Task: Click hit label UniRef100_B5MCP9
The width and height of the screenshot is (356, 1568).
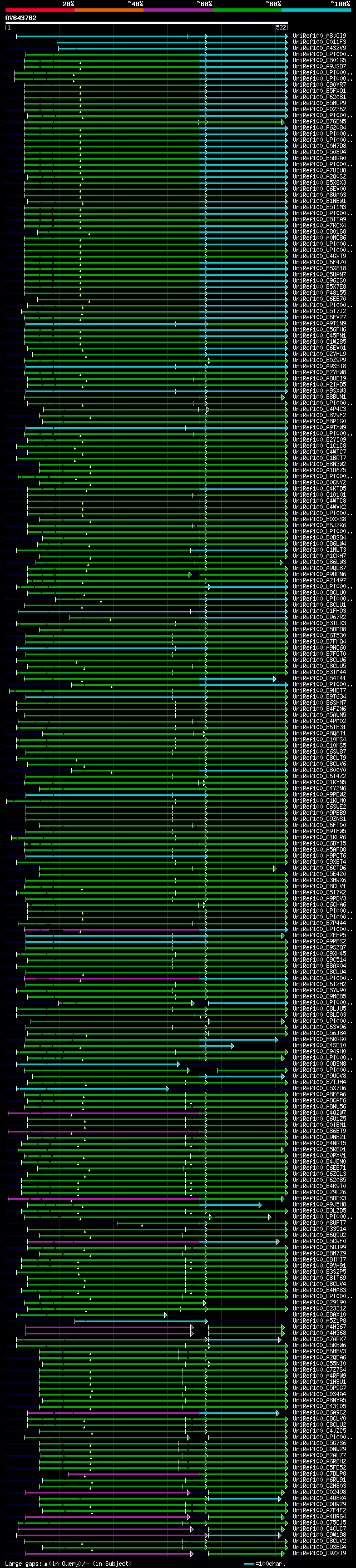Action: [319, 103]
